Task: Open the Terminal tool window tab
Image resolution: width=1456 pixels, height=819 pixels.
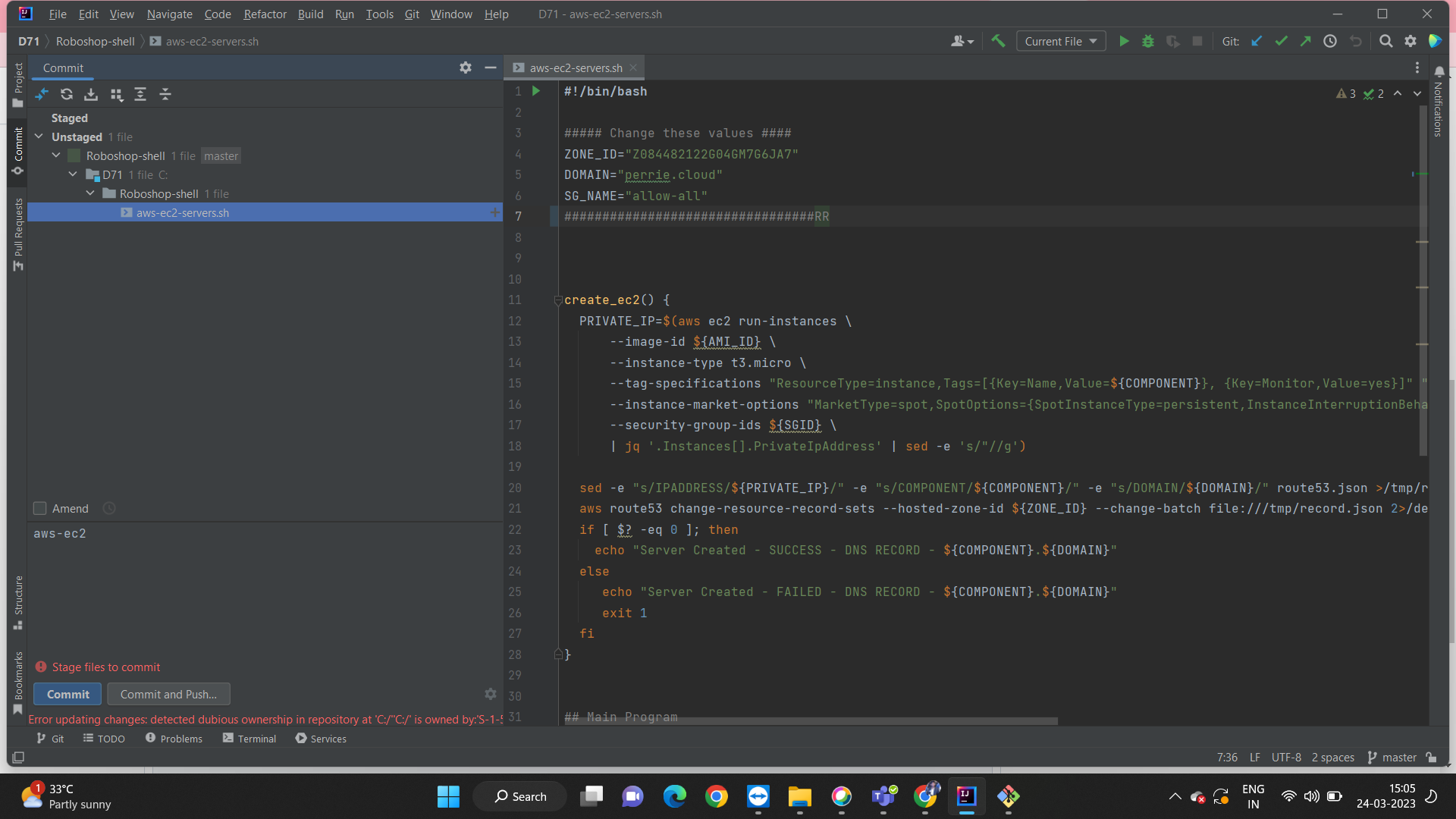Action: click(249, 739)
